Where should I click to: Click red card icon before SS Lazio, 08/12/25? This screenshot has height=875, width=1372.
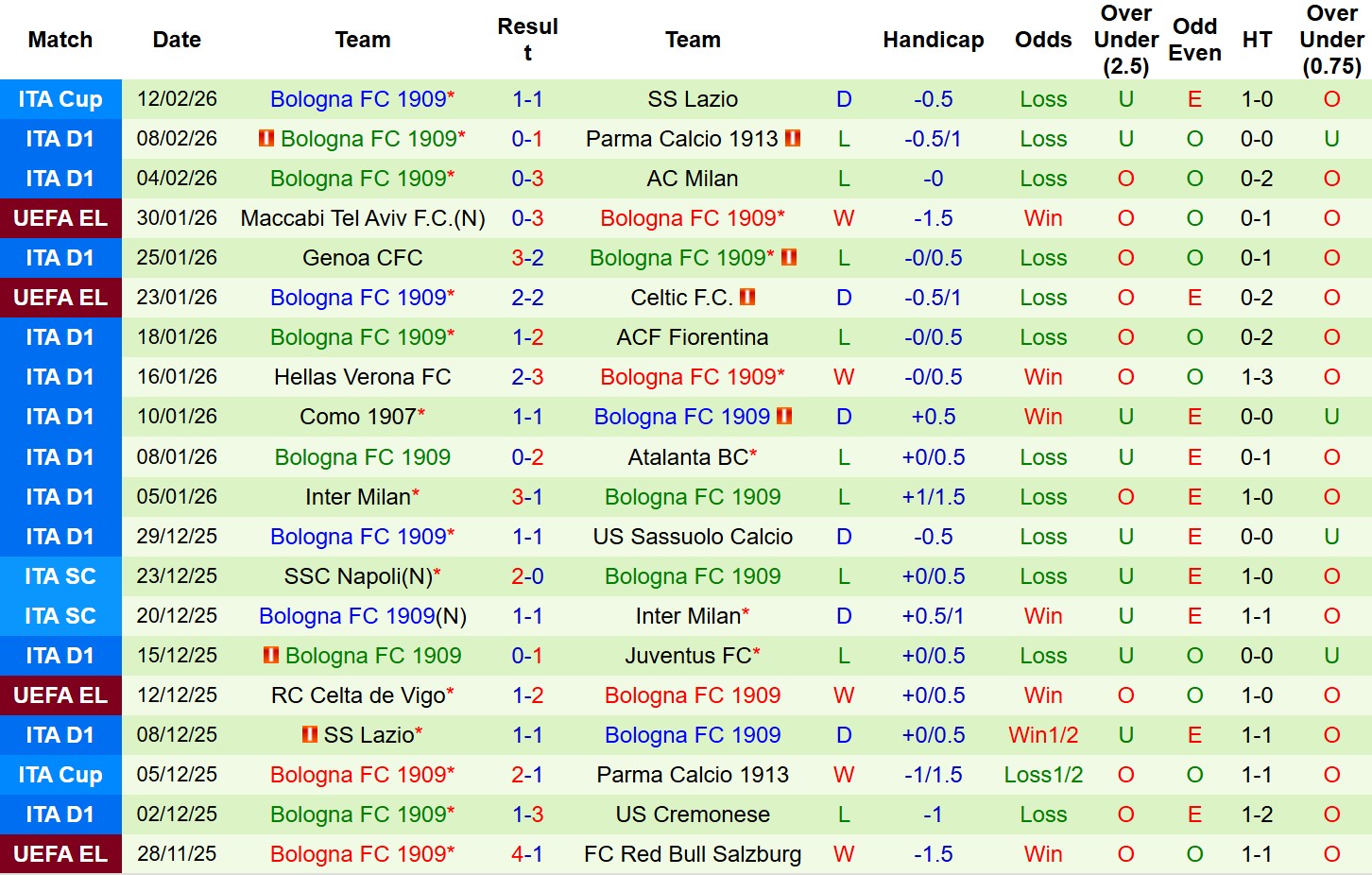(310, 735)
